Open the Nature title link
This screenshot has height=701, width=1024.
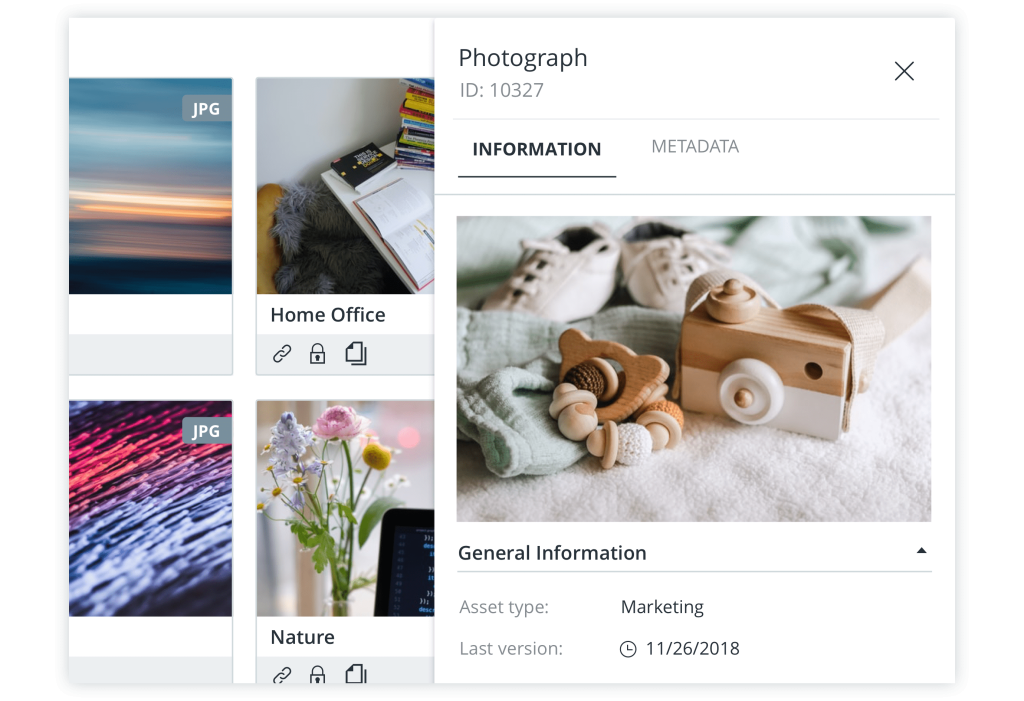[x=302, y=637]
